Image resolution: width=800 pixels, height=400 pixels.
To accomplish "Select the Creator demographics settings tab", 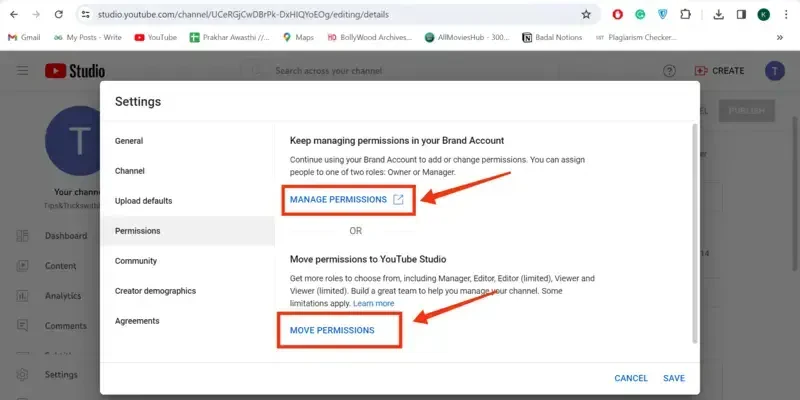I will click(188, 291).
